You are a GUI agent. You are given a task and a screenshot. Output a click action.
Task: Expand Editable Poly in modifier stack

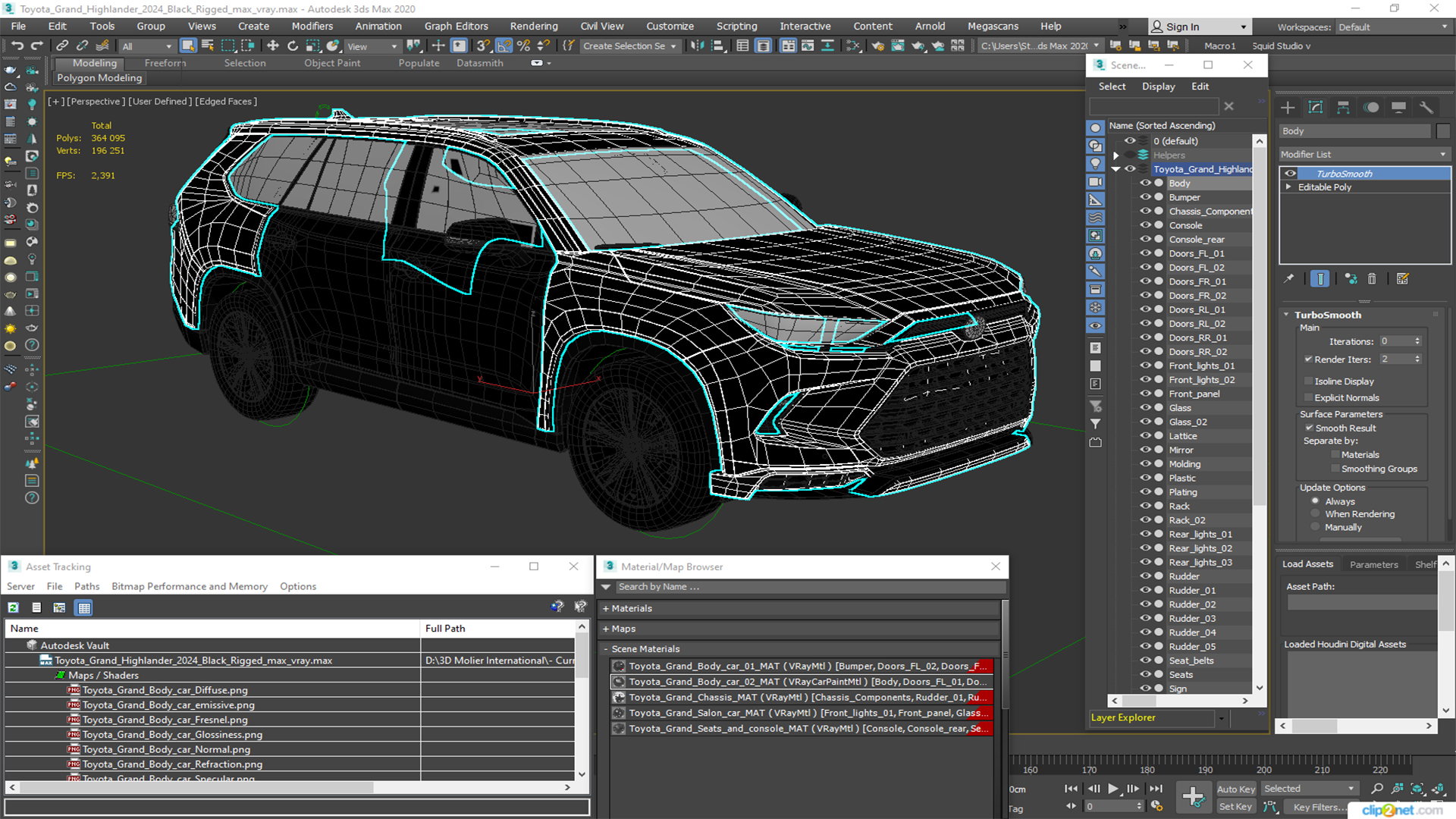[1288, 187]
